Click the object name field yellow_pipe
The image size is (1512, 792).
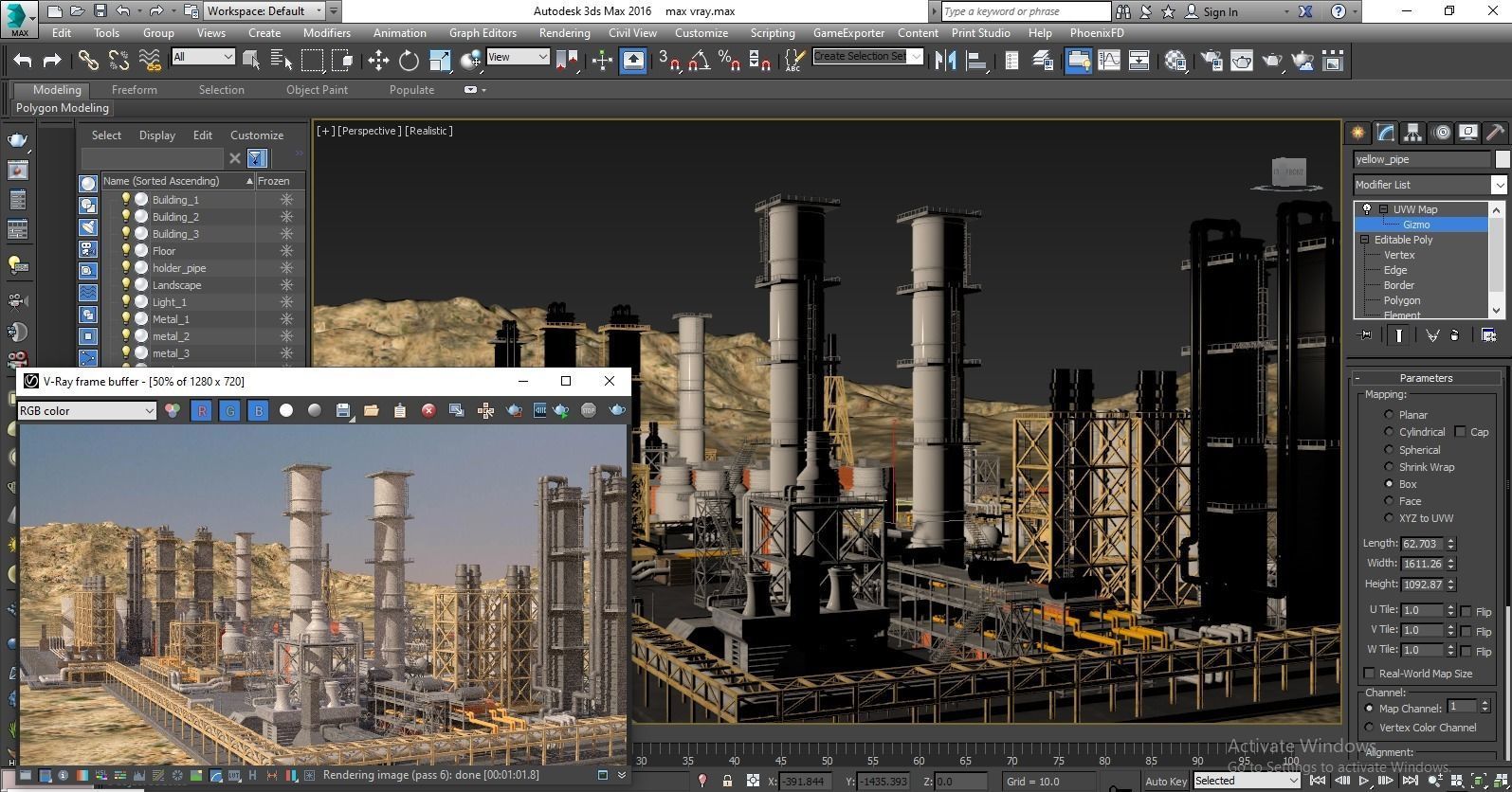click(x=1423, y=159)
